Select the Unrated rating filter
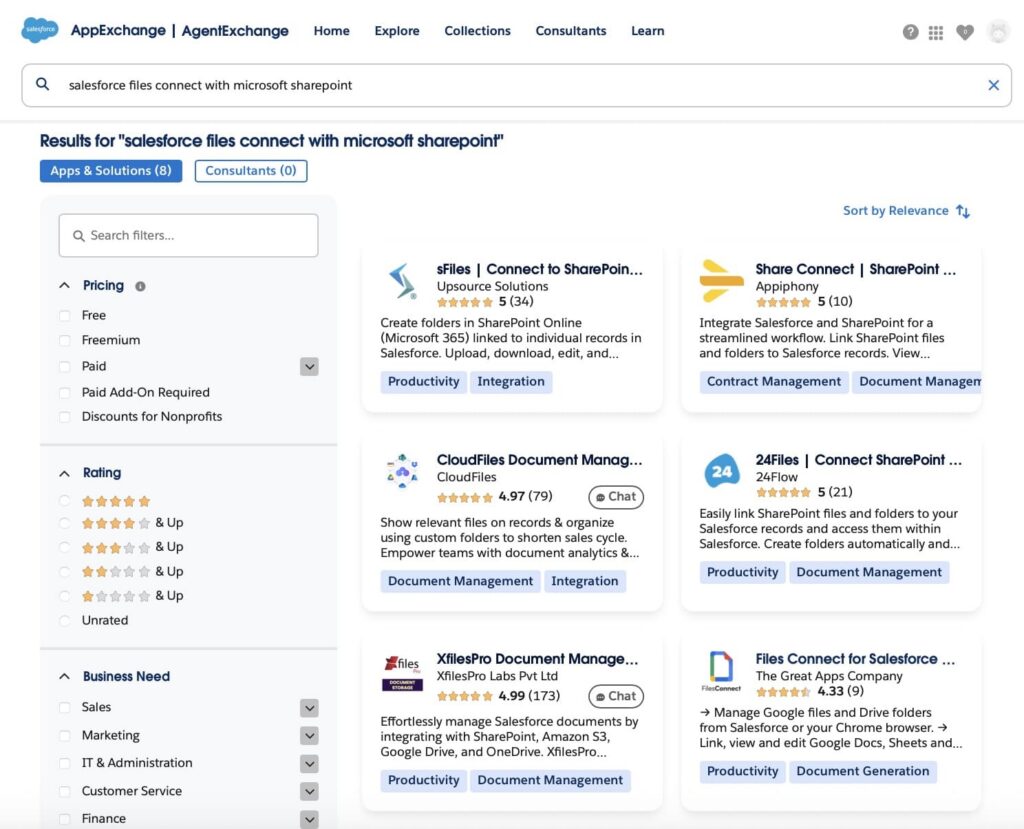Viewport: 1024px width, 829px height. [x=65, y=621]
